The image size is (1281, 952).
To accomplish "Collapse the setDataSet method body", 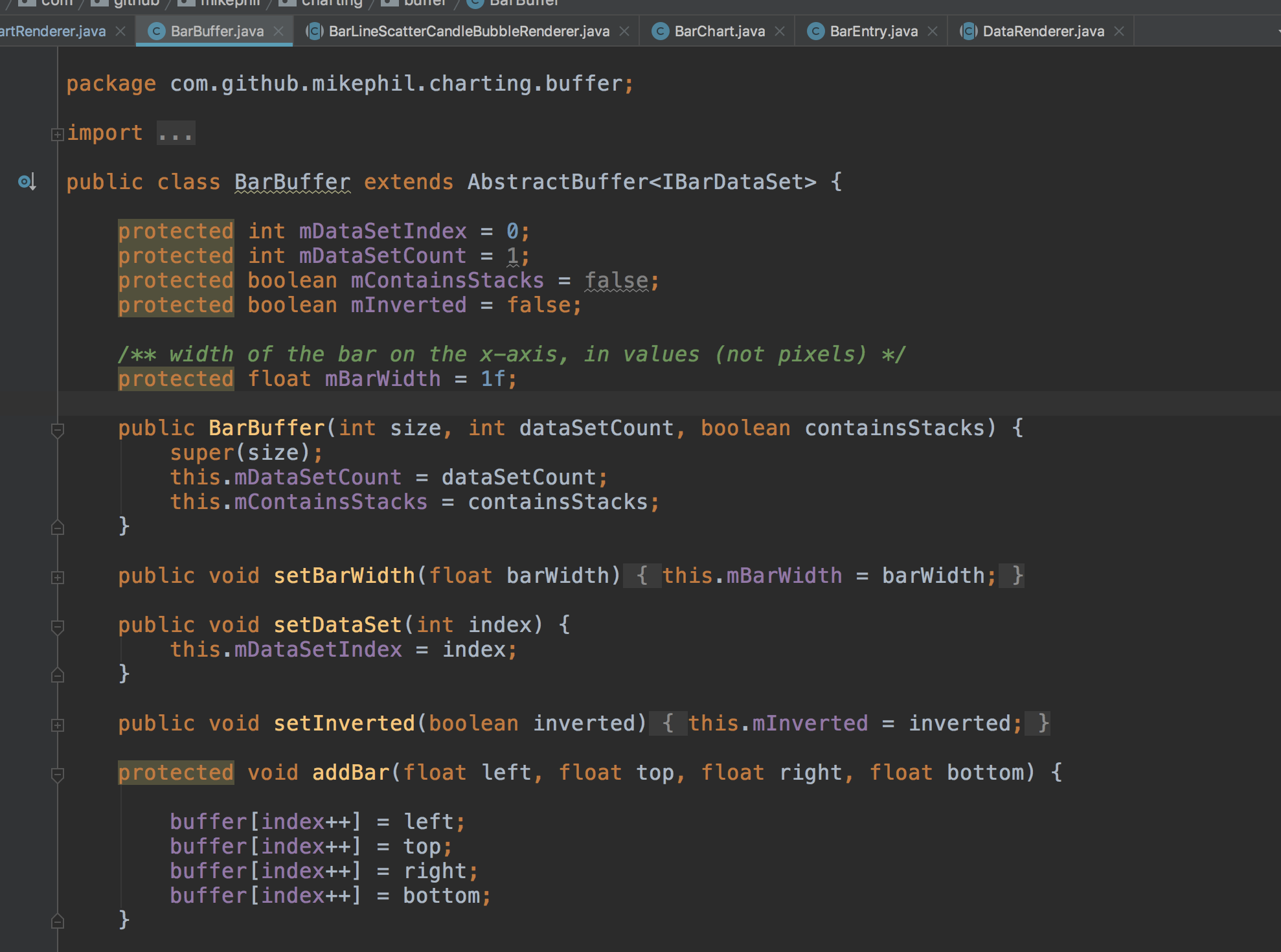I will (57, 626).
